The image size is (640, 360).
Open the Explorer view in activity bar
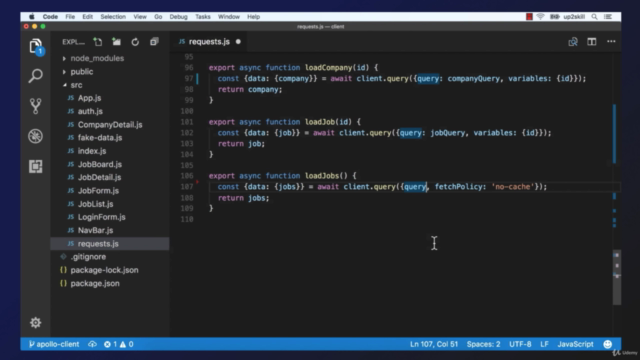tap(36, 46)
